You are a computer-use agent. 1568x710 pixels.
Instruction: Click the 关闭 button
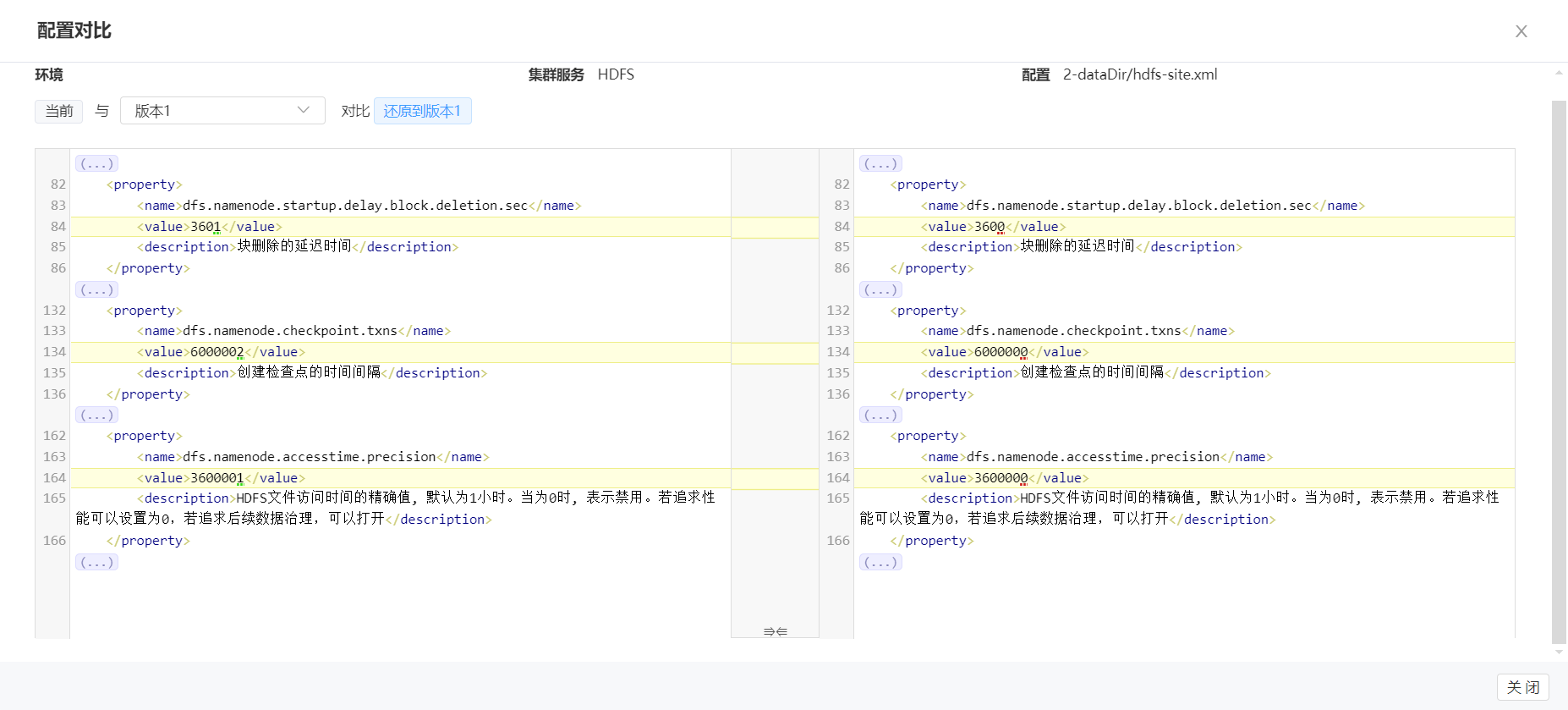(x=1522, y=687)
